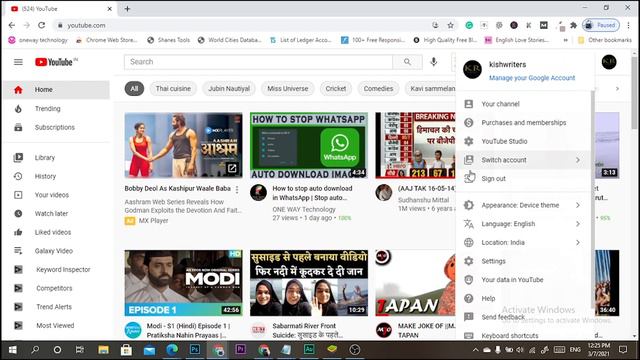Open File Explorer from the taskbar
This screenshot has height=360, width=640.
[103, 350]
